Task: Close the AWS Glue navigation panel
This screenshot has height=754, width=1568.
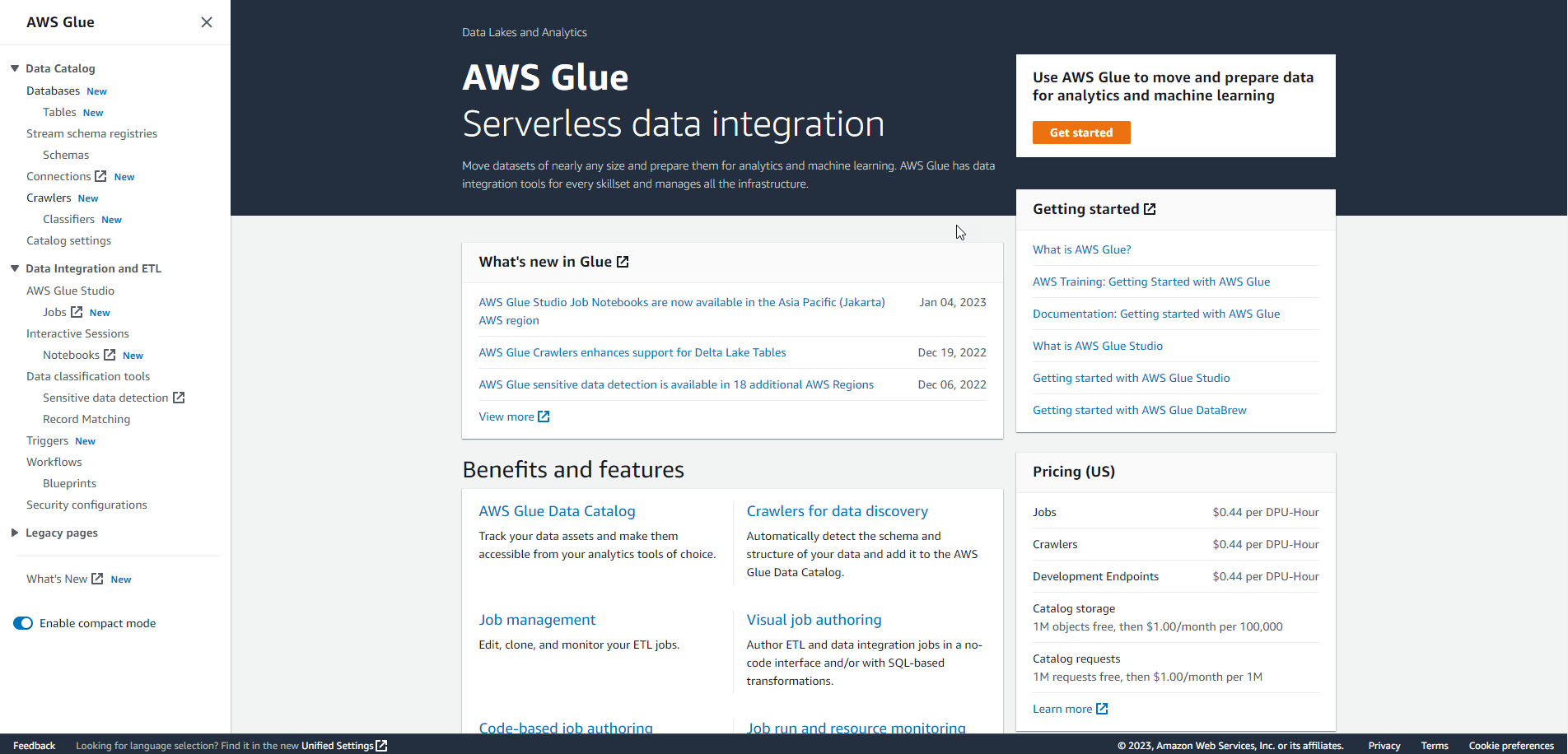Action: 207,22
